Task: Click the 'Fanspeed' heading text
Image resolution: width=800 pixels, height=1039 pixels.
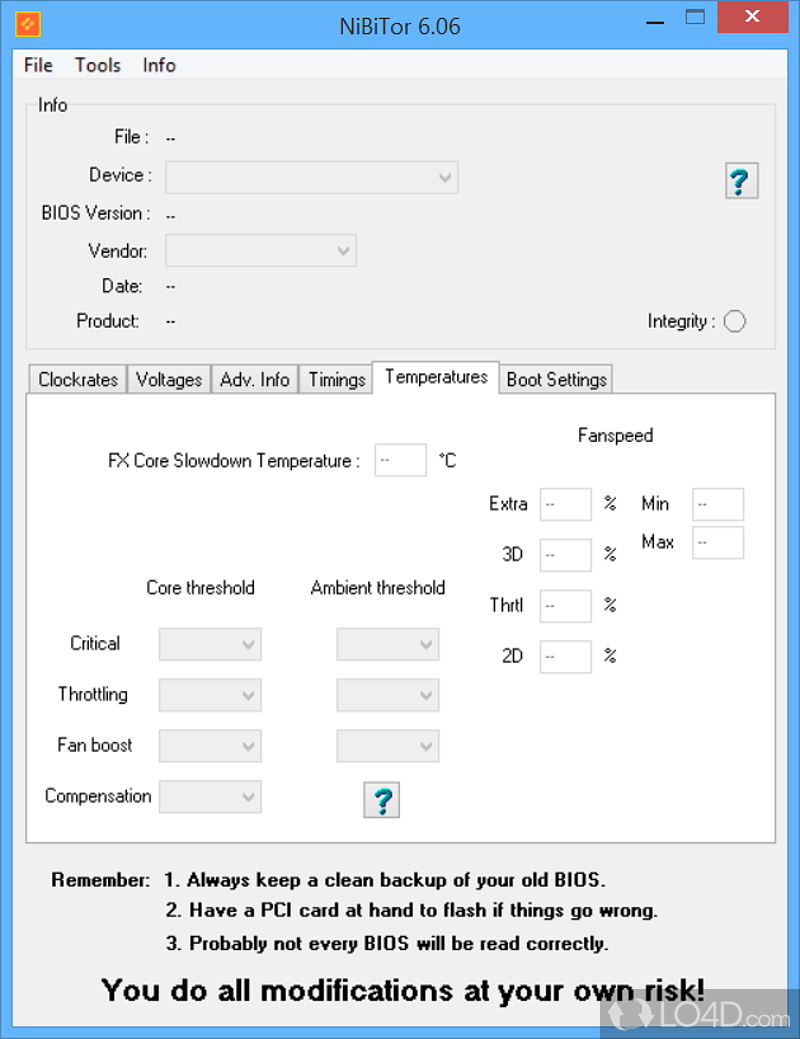Action: click(615, 435)
